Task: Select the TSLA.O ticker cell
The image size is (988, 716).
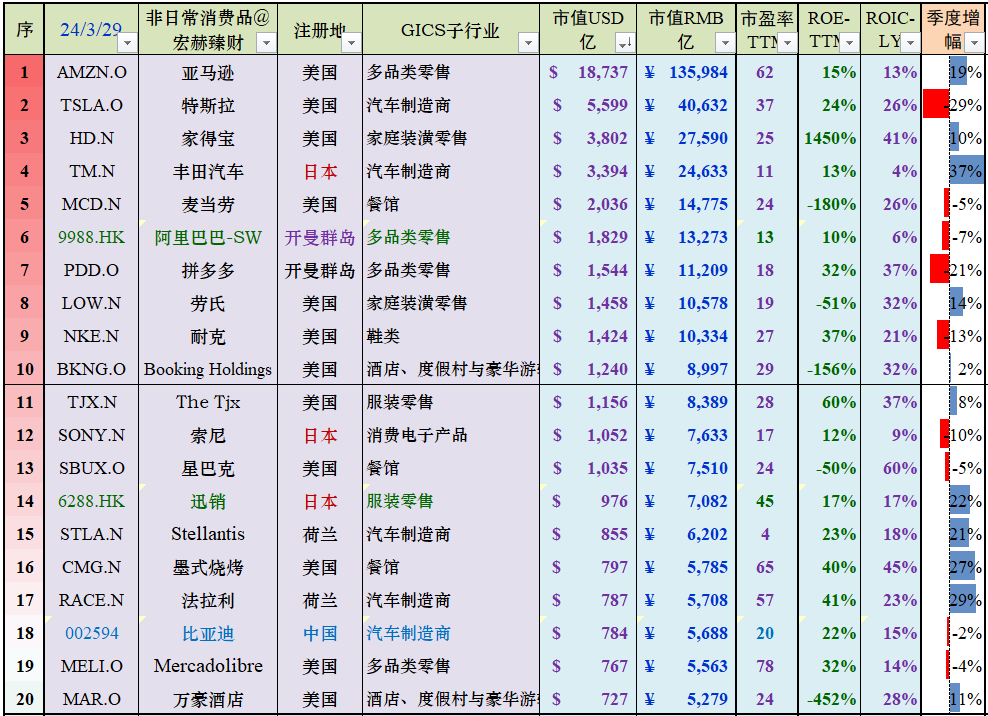Action: tap(91, 105)
